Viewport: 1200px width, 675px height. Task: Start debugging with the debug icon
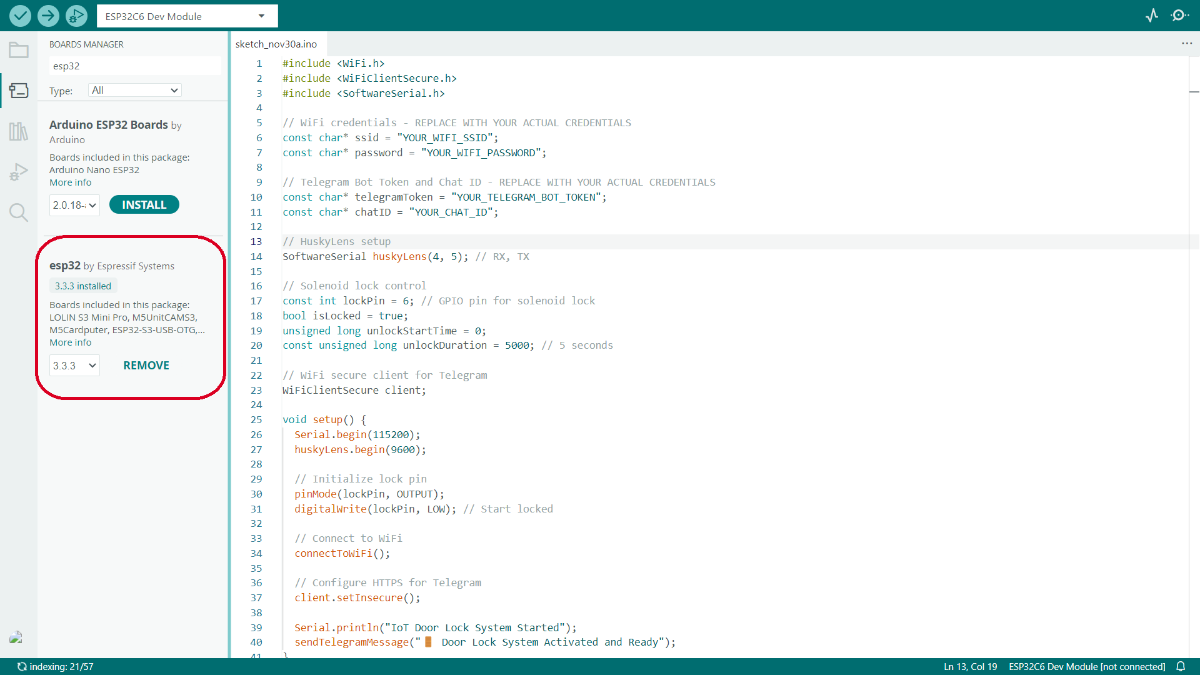tap(76, 16)
